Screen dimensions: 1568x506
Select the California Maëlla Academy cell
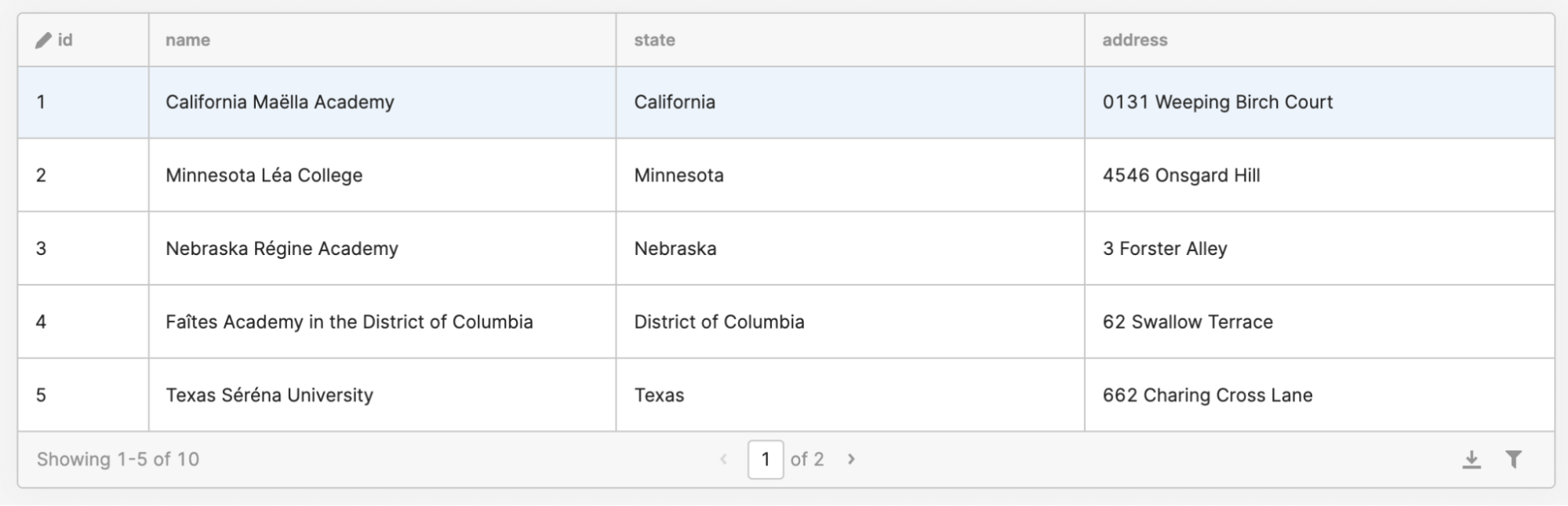[279, 102]
